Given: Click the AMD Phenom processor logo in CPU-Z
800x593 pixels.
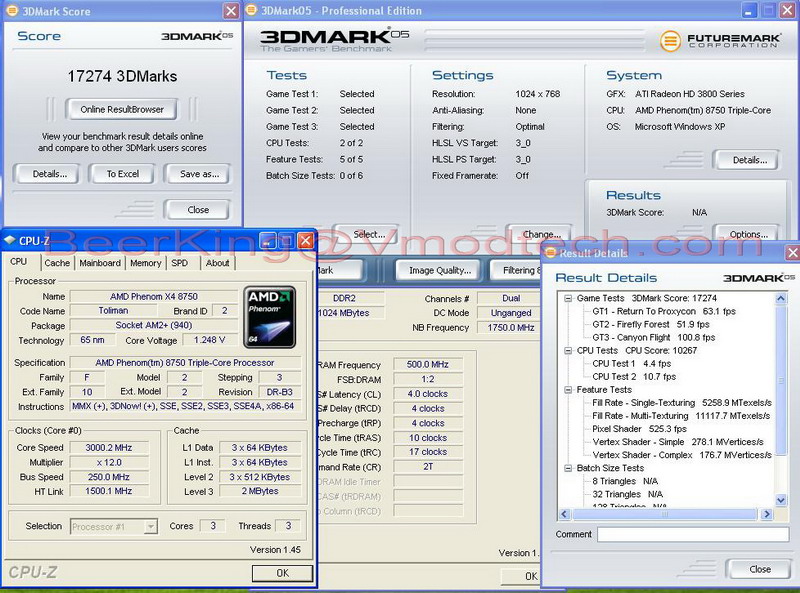Looking at the screenshot, I should point(270,317).
